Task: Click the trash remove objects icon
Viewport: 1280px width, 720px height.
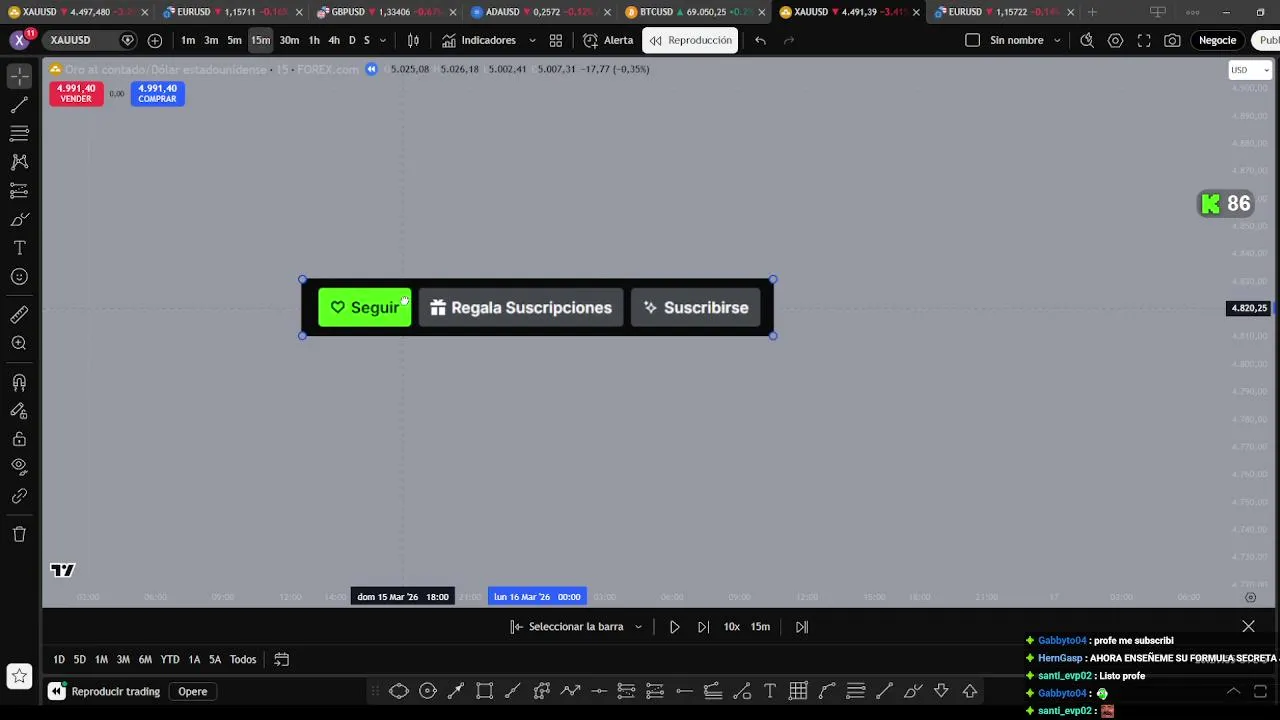Action: click(x=19, y=534)
